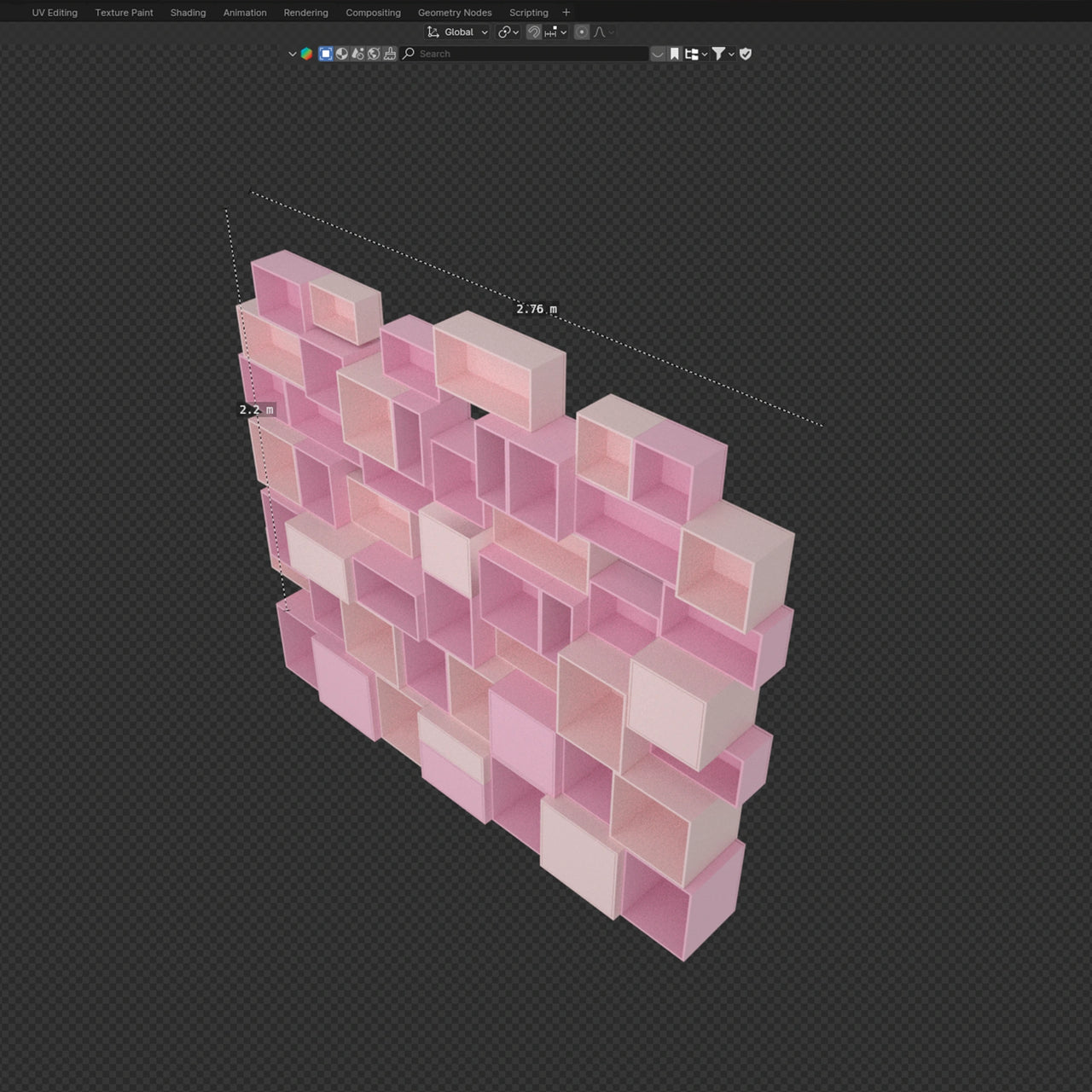Select the brush filter icon
This screenshot has height=1092, width=1092.
tap(390, 54)
